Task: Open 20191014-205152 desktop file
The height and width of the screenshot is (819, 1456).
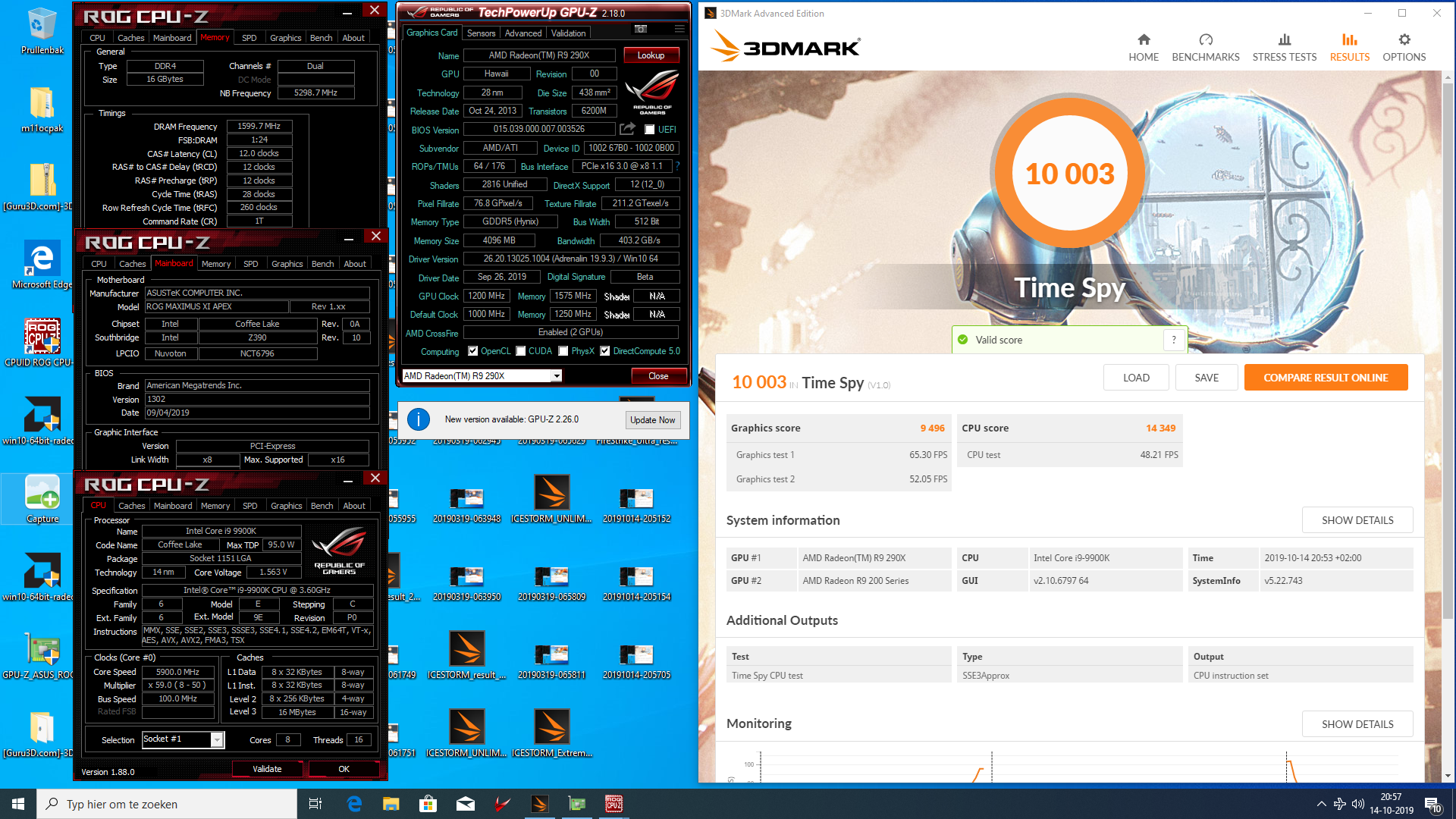Action: [636, 507]
